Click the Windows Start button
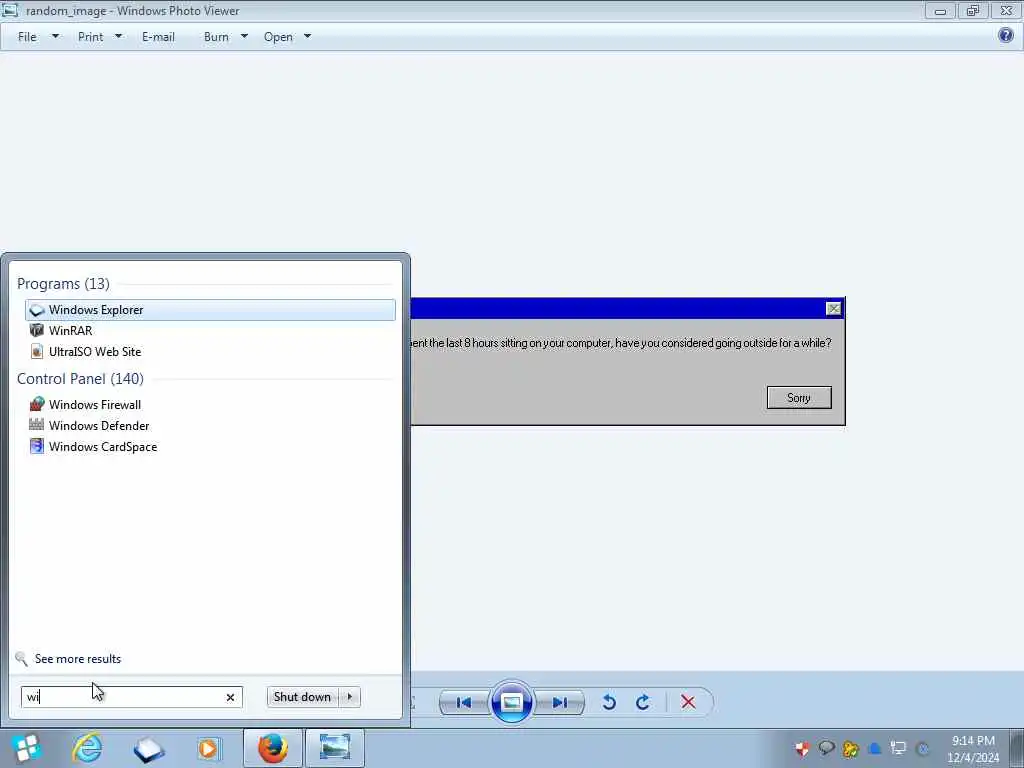 pyautogui.click(x=26, y=748)
